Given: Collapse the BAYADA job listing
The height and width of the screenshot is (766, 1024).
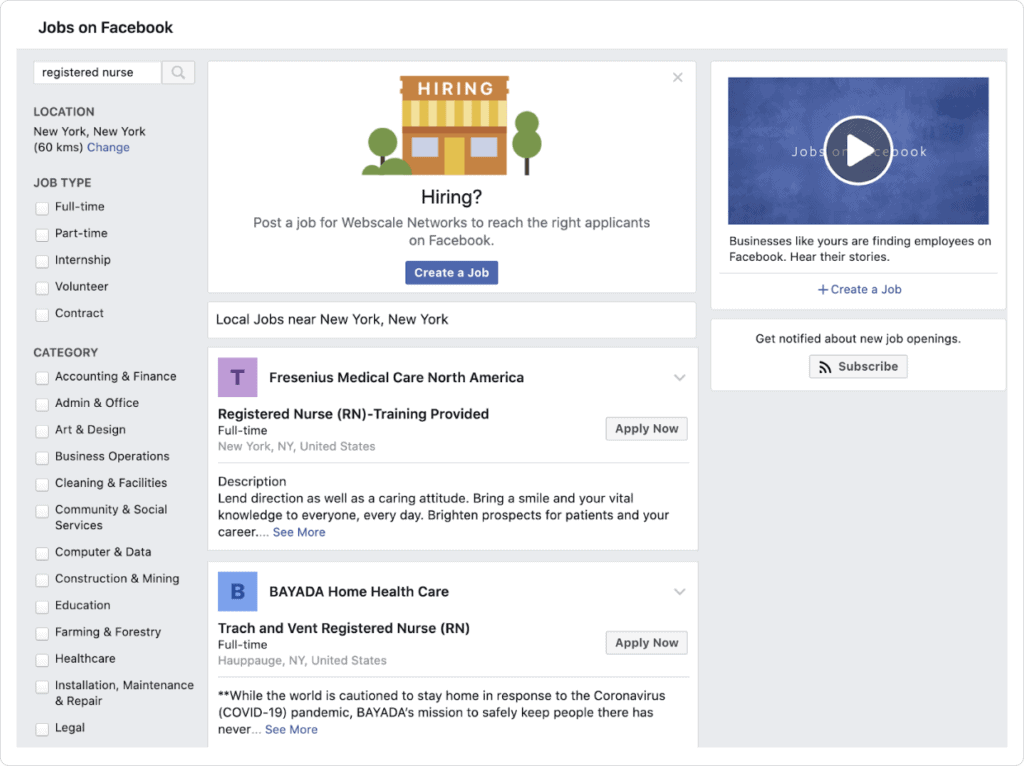Looking at the screenshot, I should tap(680, 591).
